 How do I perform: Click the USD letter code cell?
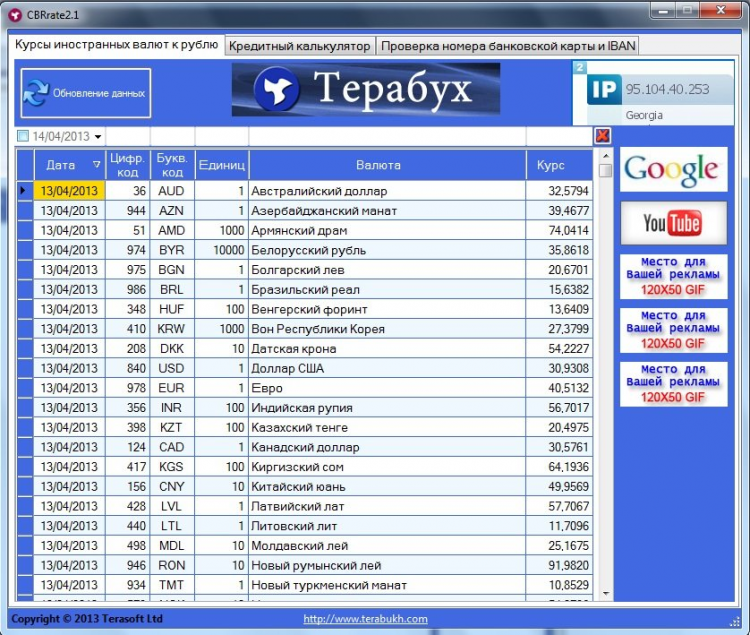pyautogui.click(x=172, y=368)
